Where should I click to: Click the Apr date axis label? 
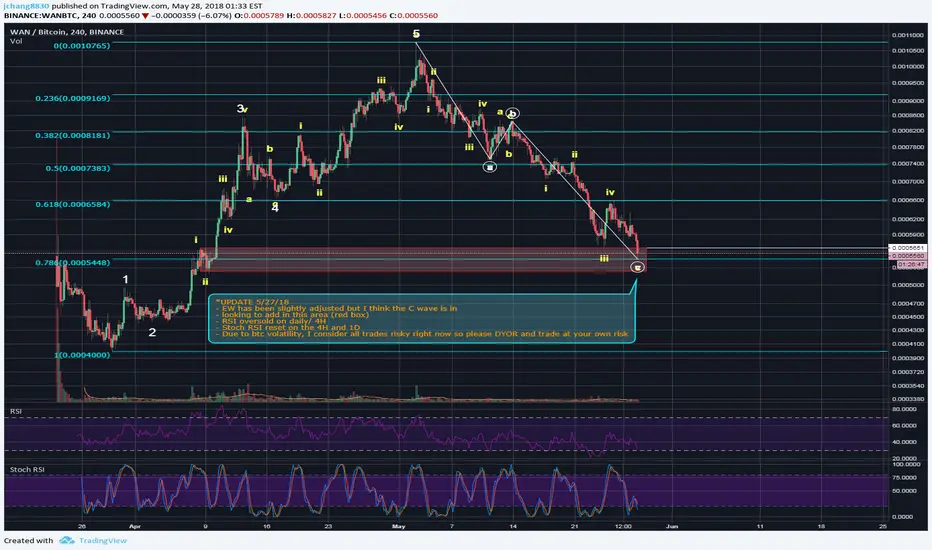[135, 526]
